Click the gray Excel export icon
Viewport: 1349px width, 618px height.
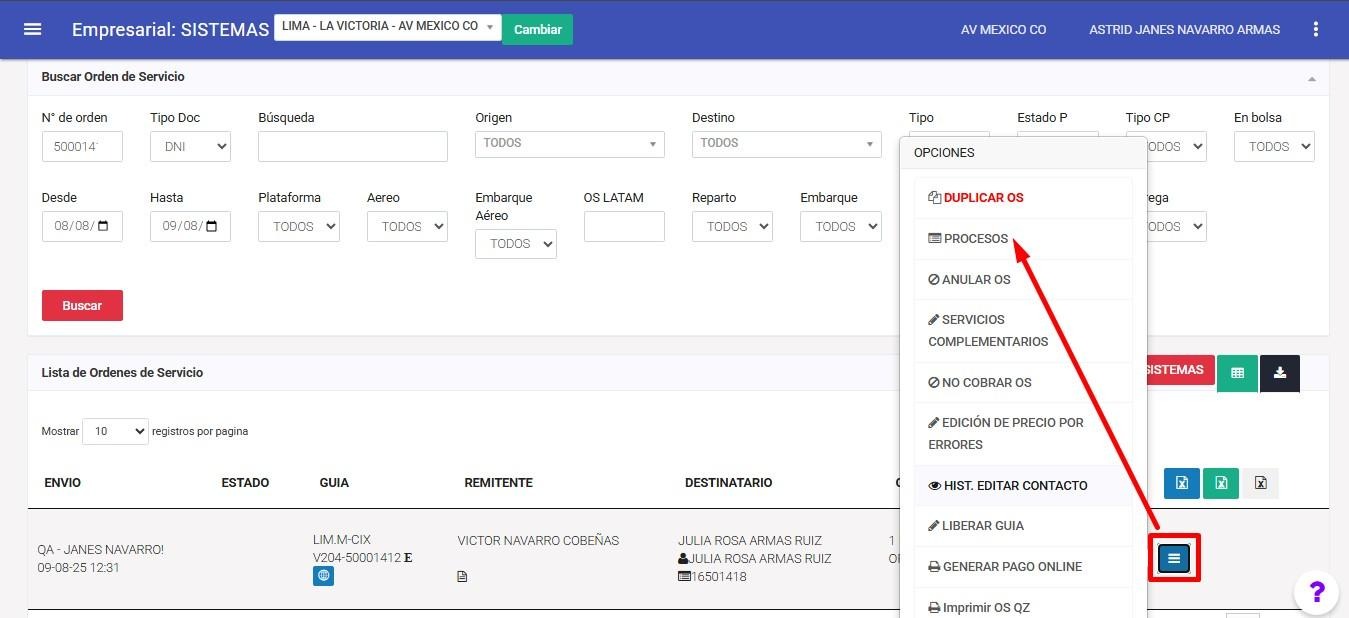1260,483
